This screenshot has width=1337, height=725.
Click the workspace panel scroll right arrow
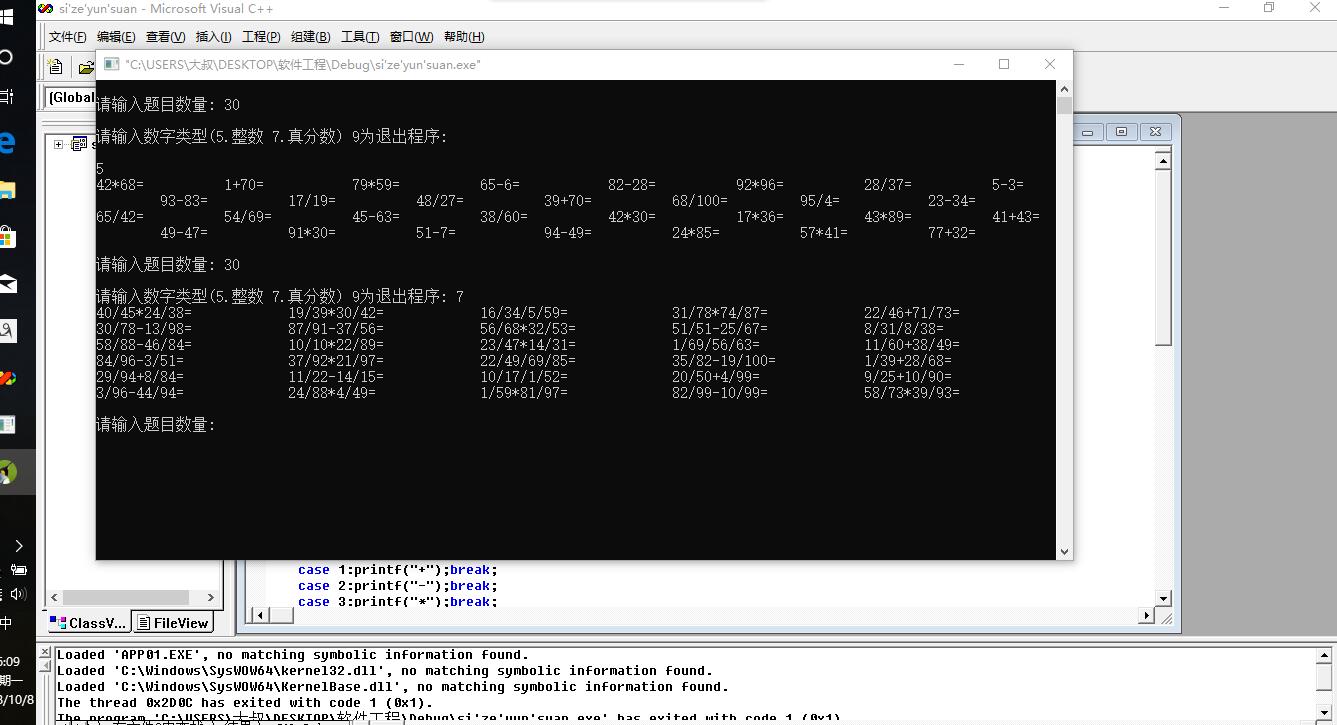click(210, 597)
